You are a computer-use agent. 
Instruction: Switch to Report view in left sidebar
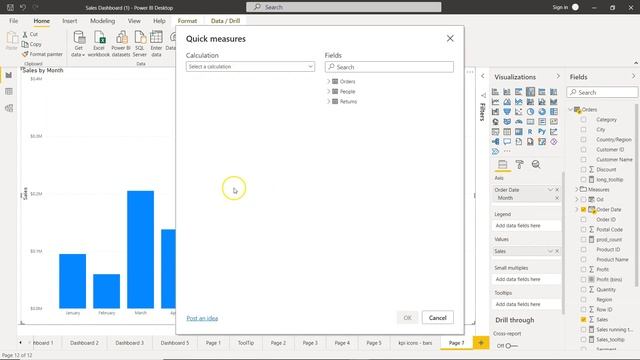coord(9,75)
